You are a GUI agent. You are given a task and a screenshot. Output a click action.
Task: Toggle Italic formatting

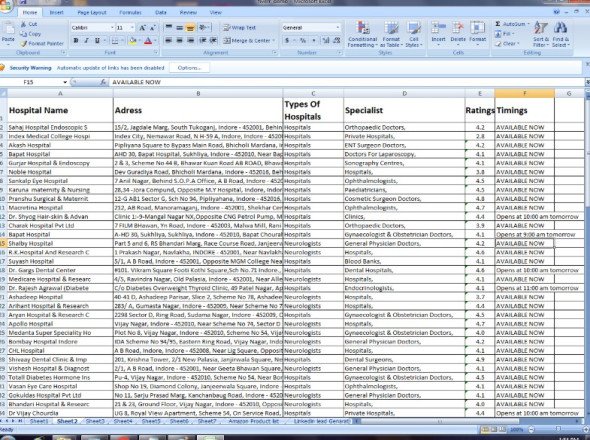coord(87,41)
